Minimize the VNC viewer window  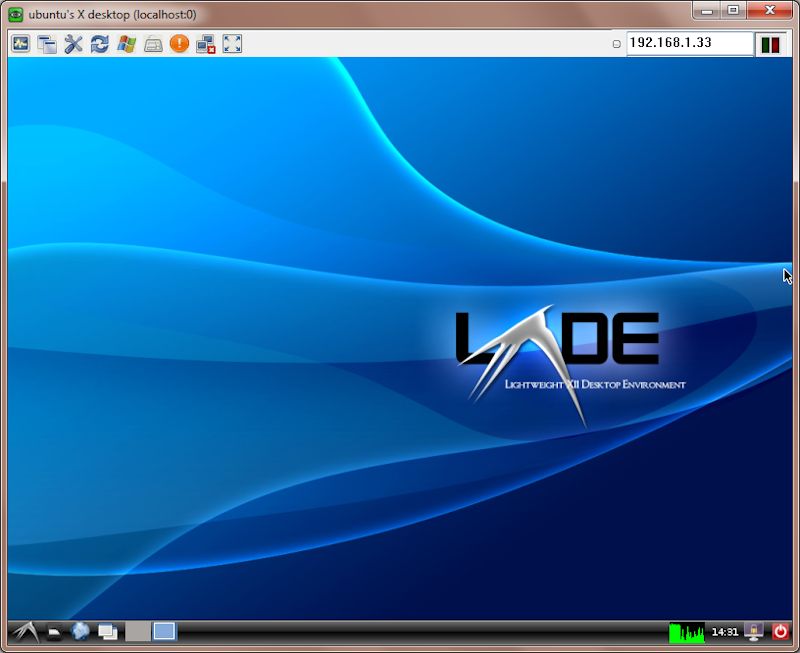click(x=707, y=11)
